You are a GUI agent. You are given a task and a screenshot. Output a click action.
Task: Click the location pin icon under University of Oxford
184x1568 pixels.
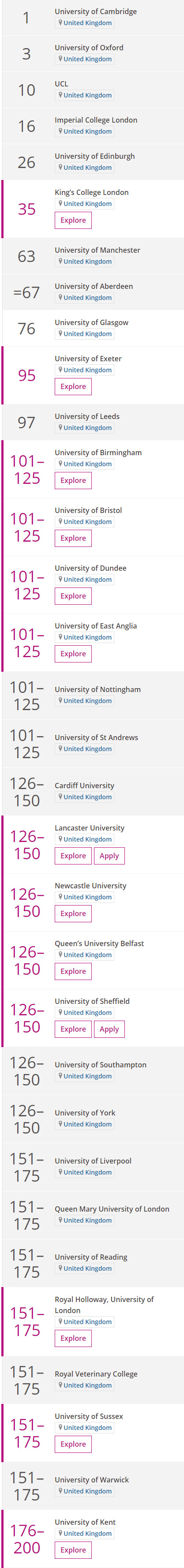point(60,59)
